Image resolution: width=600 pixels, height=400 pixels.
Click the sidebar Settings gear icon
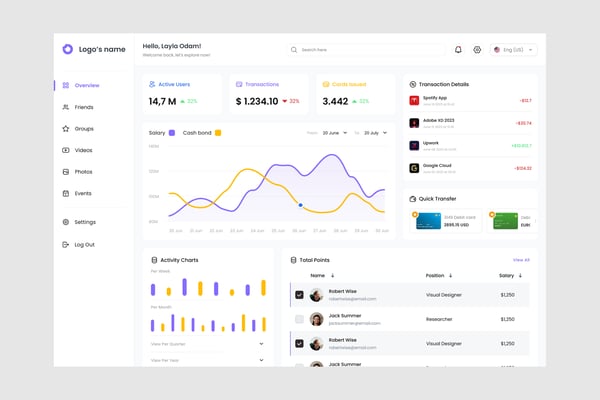[66, 222]
